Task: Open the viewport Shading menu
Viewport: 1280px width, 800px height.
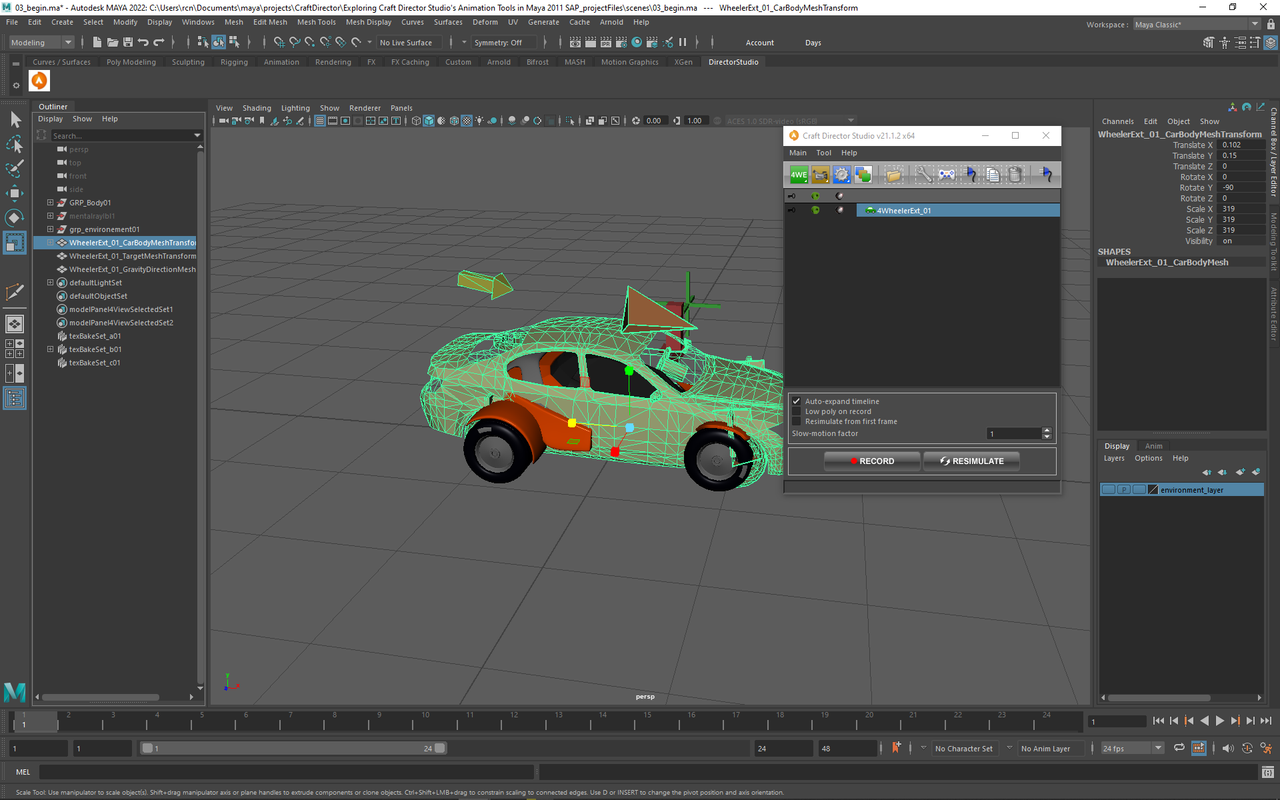Action: tap(257, 108)
